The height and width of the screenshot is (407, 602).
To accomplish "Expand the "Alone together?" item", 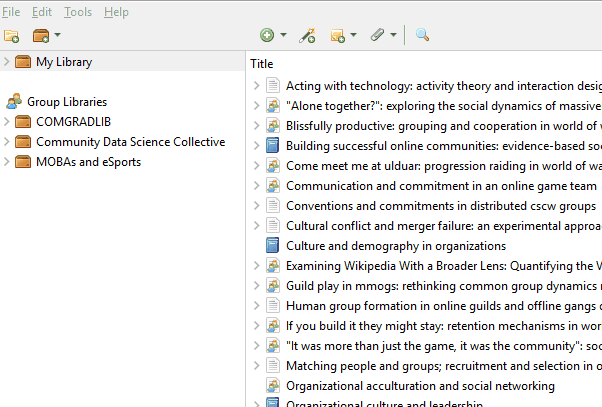I will 257,106.
